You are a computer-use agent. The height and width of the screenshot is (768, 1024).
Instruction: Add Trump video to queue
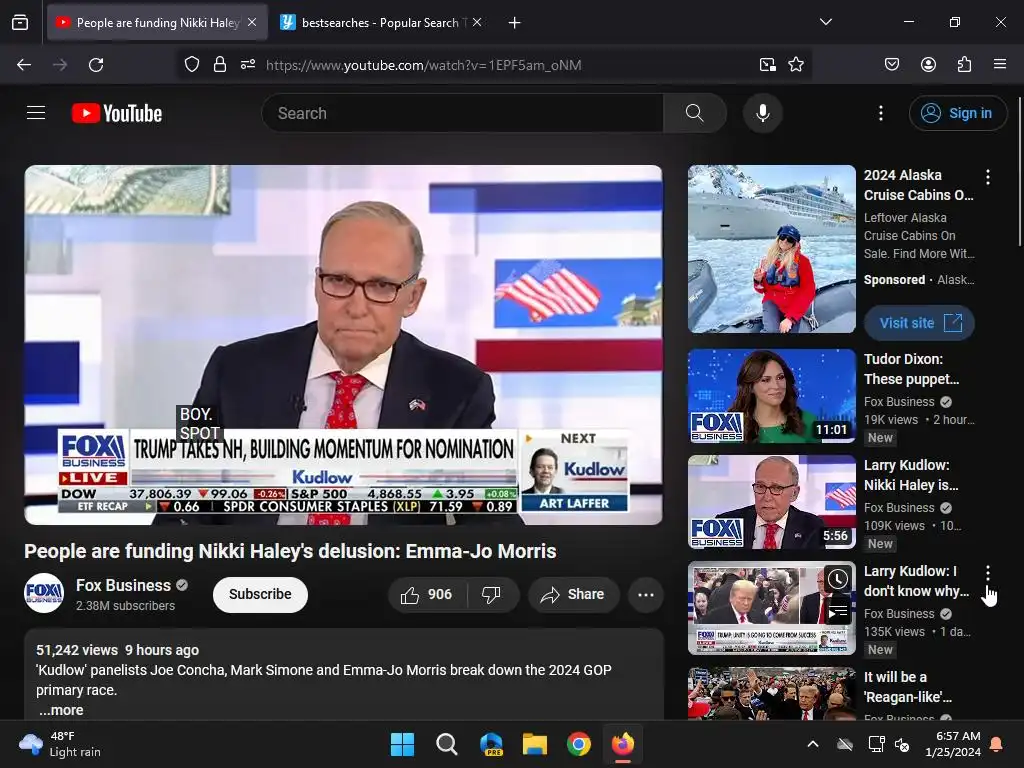pyautogui.click(x=838, y=612)
